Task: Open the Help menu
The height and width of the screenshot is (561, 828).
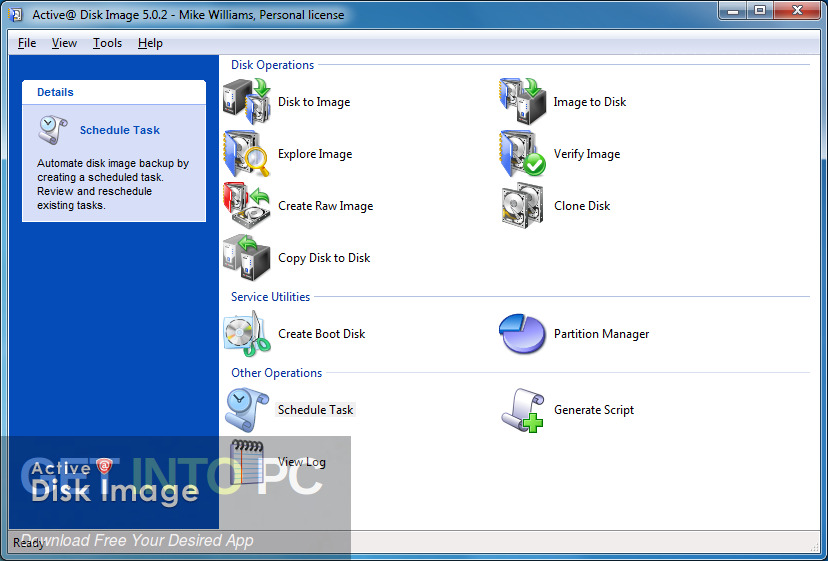Action: coord(150,43)
